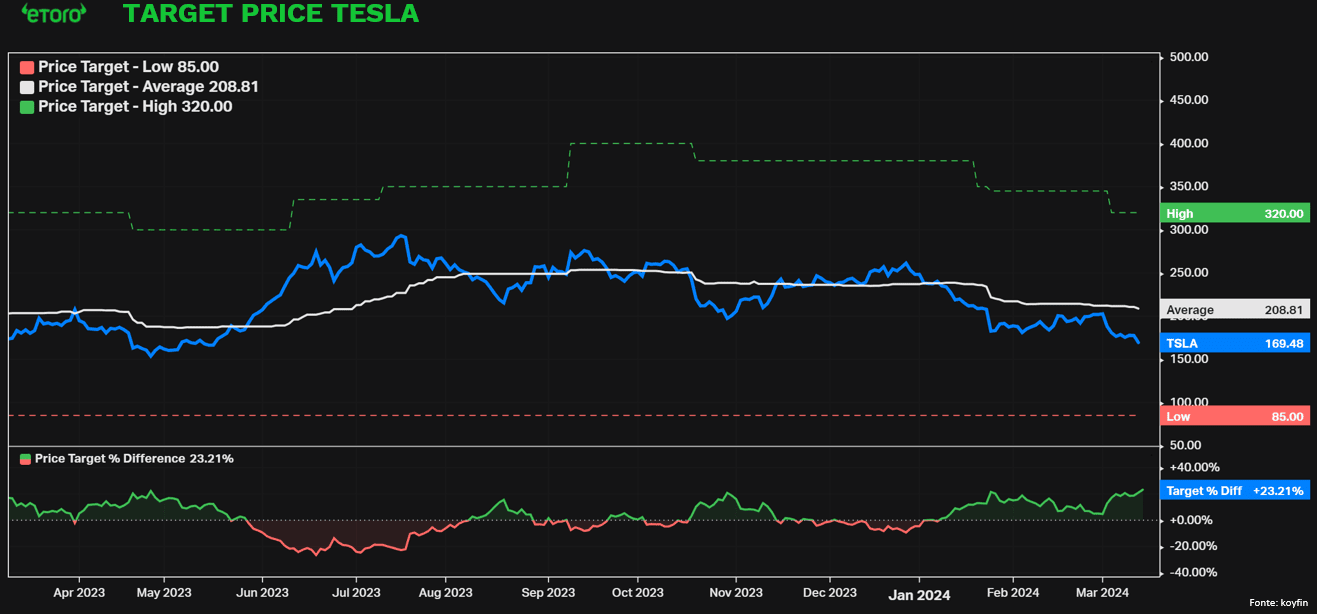This screenshot has height=614, width=1317.
Task: Click the -40.00% difference axis value
Action: click(1192, 572)
